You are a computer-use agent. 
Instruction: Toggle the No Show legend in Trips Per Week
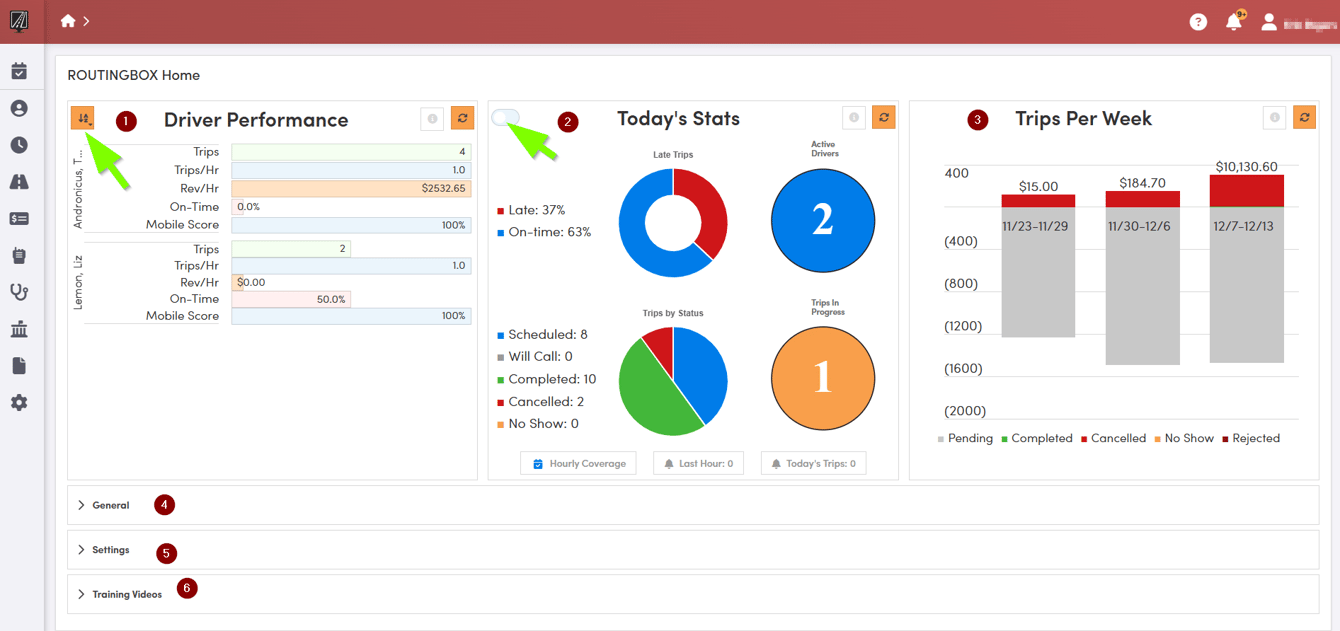pyautogui.click(x=1183, y=438)
